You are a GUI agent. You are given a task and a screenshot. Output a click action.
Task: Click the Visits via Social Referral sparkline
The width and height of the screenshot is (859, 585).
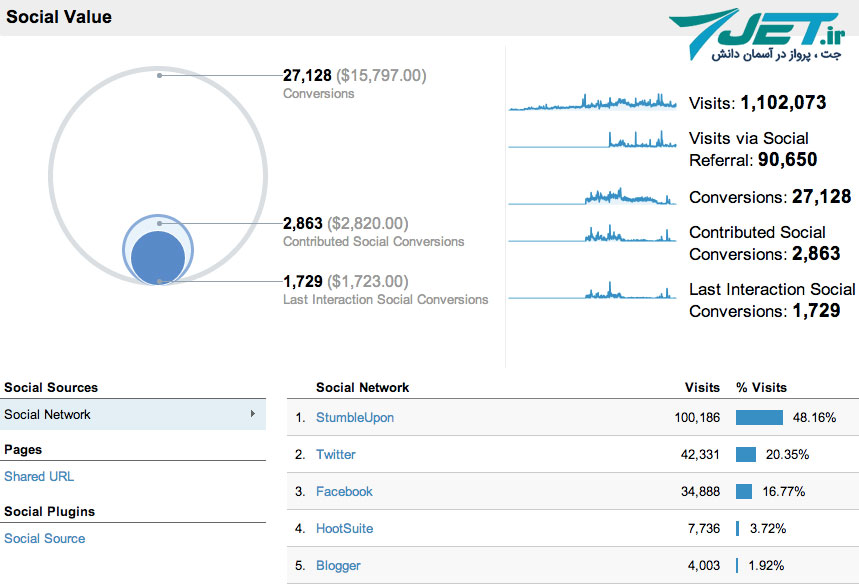(593, 139)
